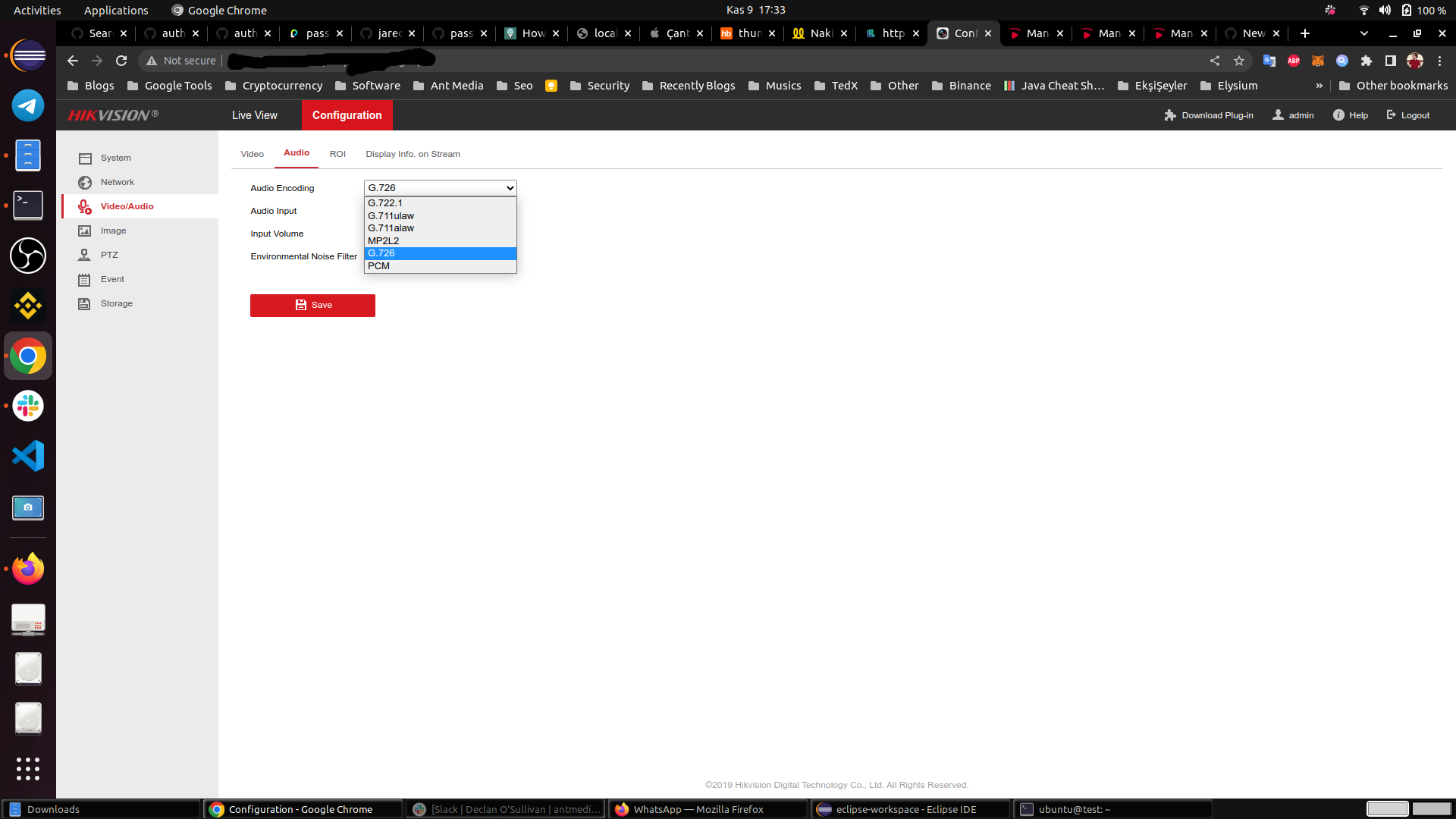Open PTZ configuration
Screen dimensions: 1456x819
(x=110, y=255)
